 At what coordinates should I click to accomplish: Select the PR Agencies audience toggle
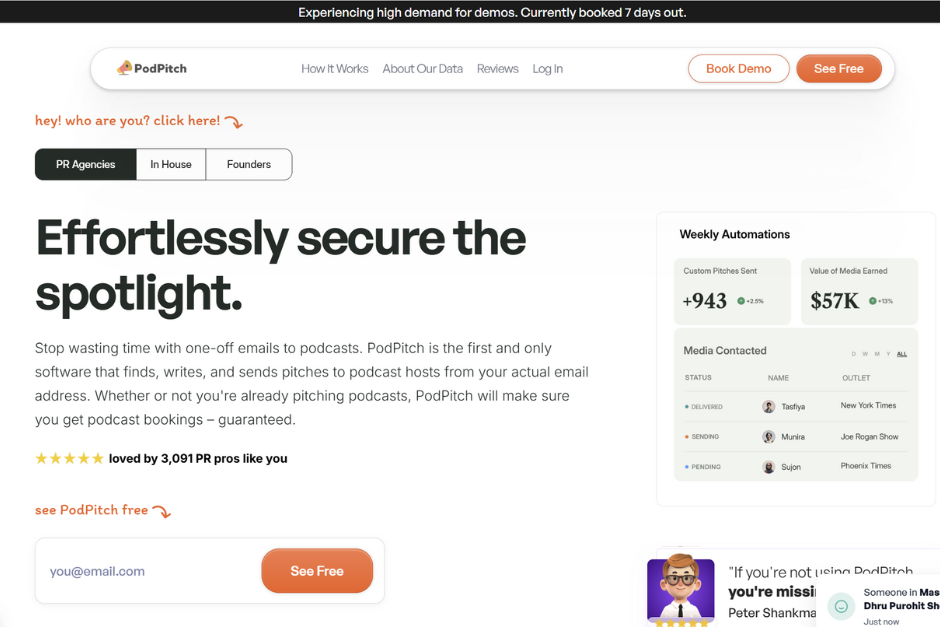(x=85, y=164)
